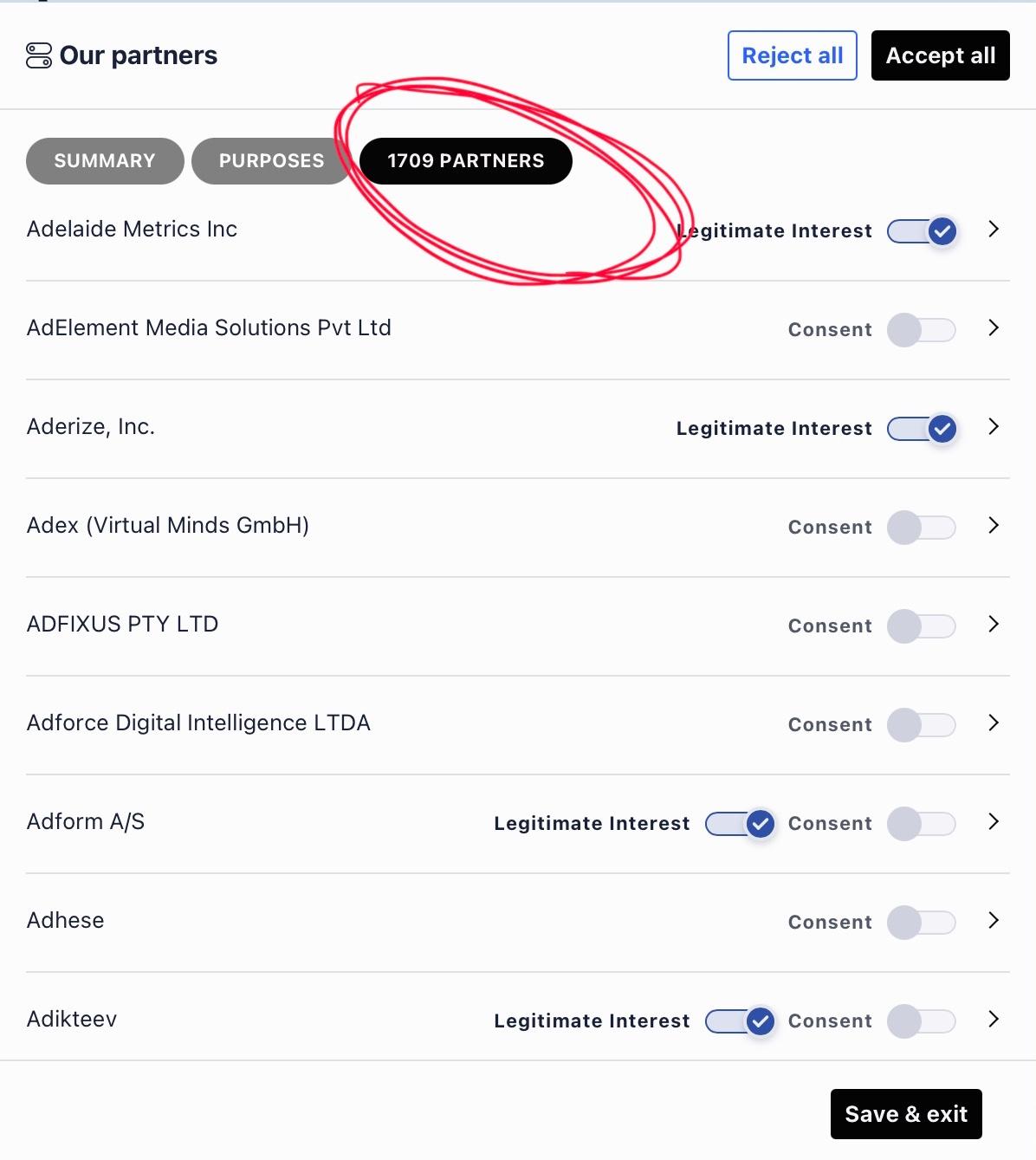Show details for Adex (Virtual Minds GmbH)
The width and height of the screenshot is (1036, 1160).
(x=994, y=526)
